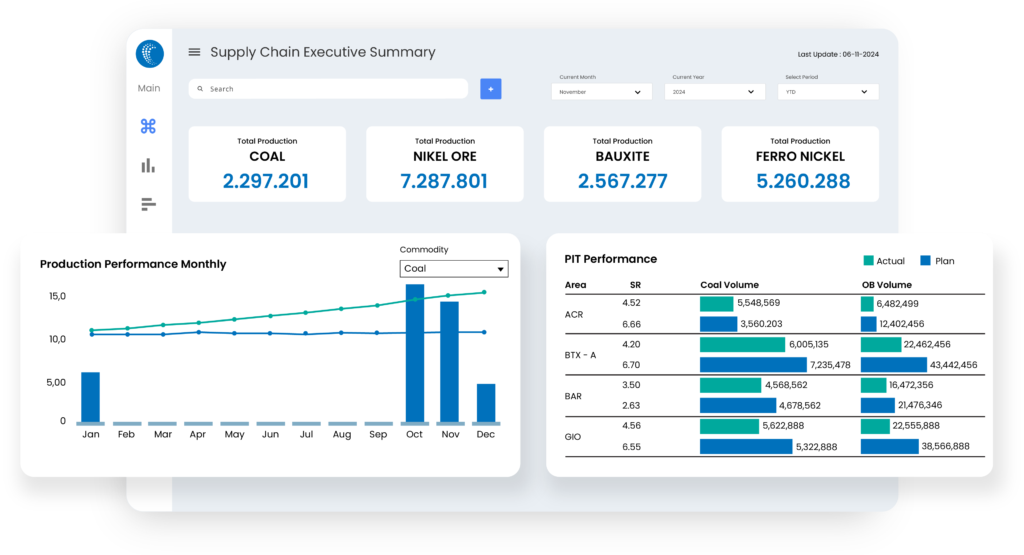
Task: Click the globe logo in the sidebar
Action: [149, 53]
